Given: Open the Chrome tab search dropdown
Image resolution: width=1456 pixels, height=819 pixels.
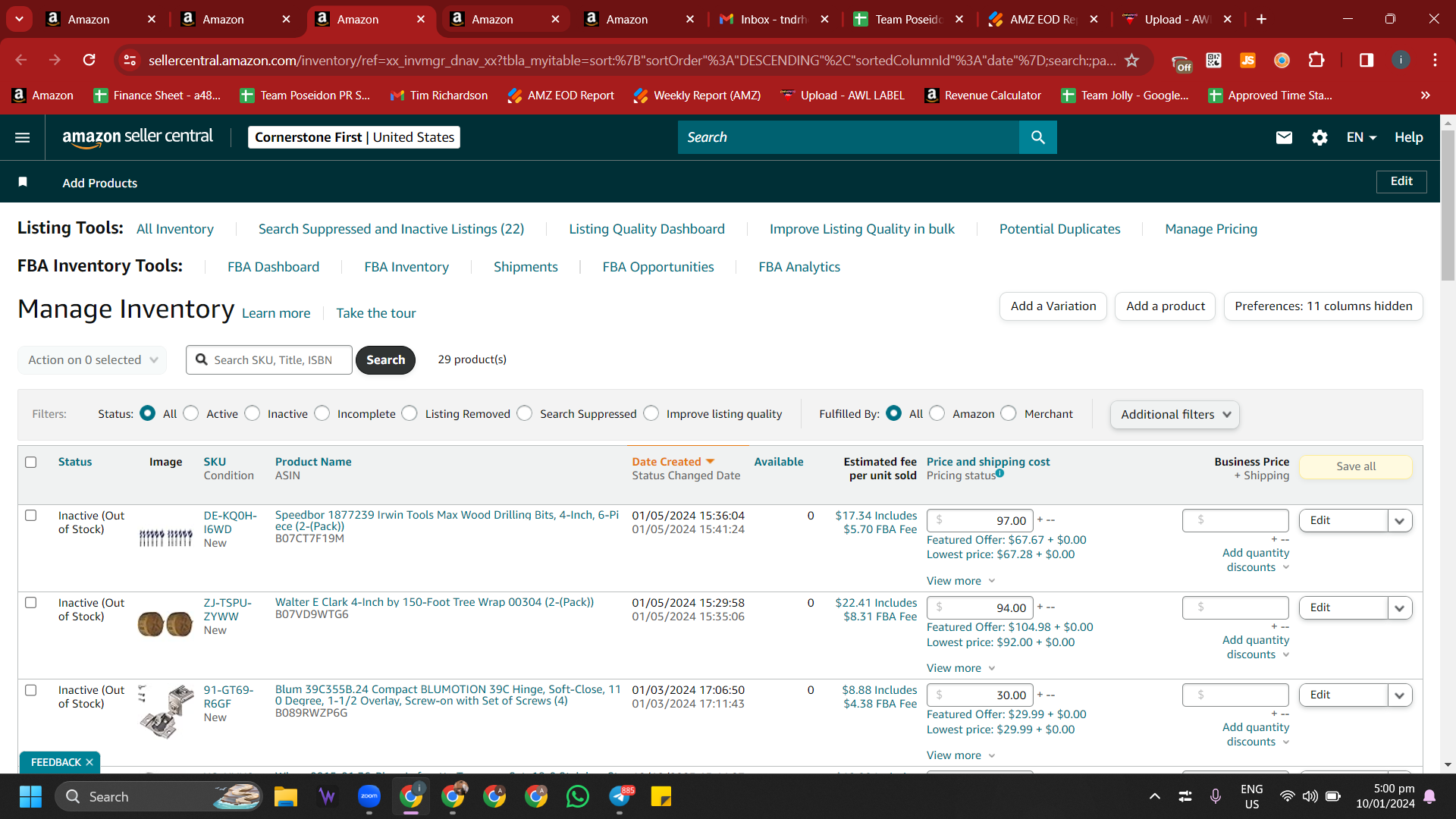Looking at the screenshot, I should pos(19,19).
